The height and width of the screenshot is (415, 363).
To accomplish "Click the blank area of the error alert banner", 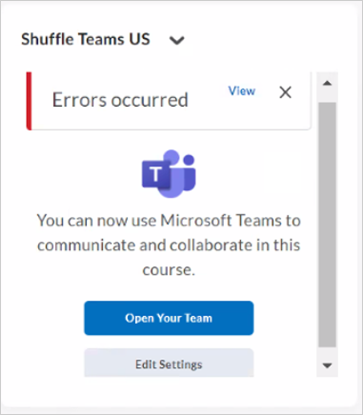I will pyautogui.click(x=207, y=115).
